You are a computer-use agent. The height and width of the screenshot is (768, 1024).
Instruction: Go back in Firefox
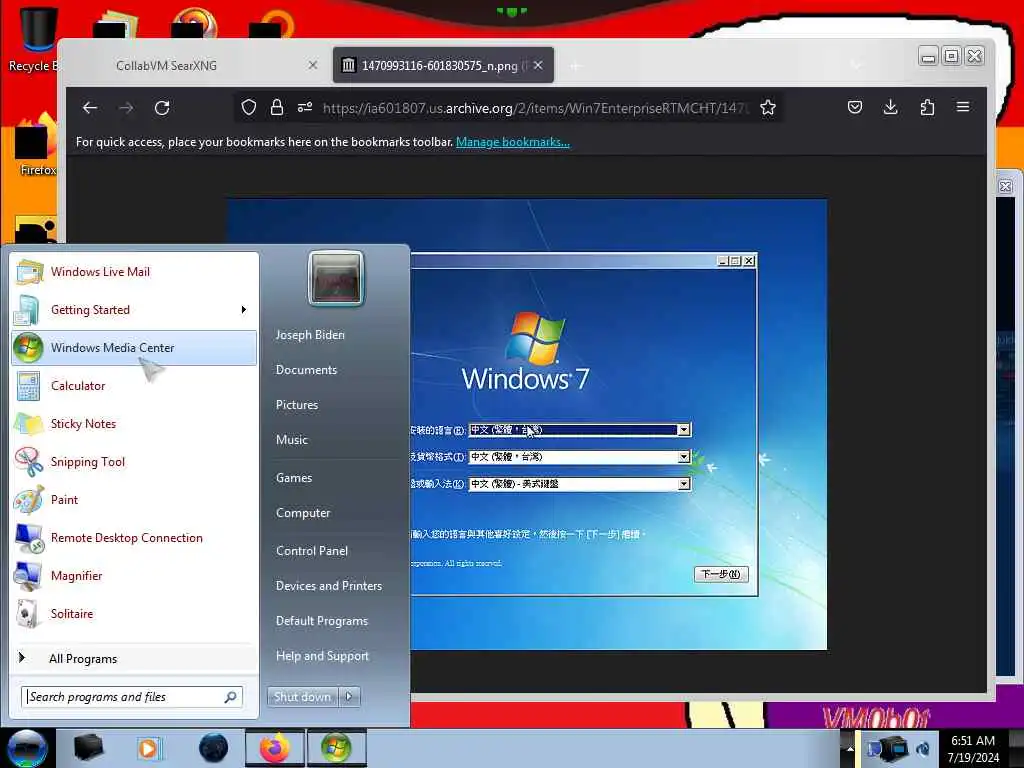click(90, 108)
